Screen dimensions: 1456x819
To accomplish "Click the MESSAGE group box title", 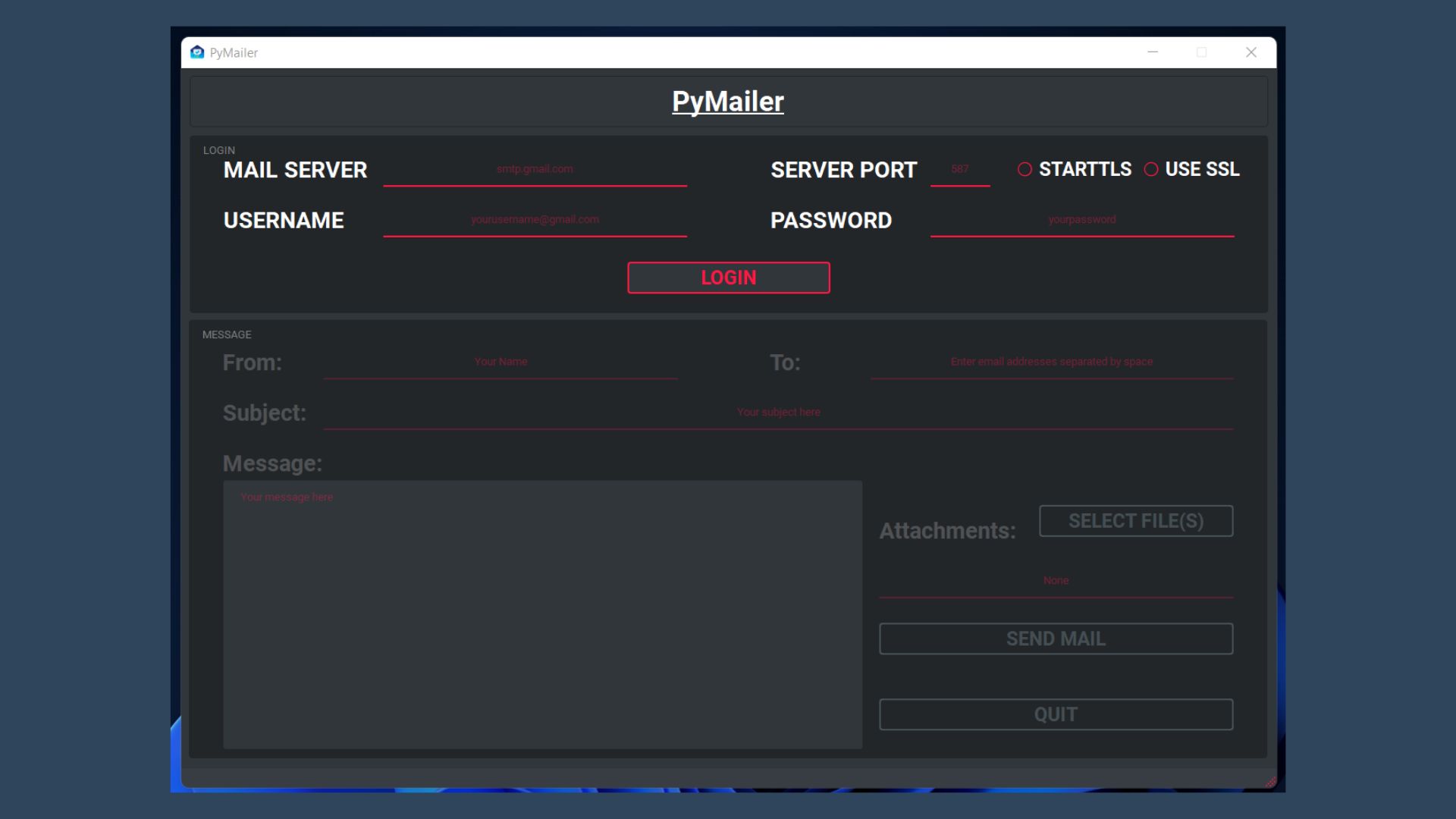I will click(x=227, y=334).
